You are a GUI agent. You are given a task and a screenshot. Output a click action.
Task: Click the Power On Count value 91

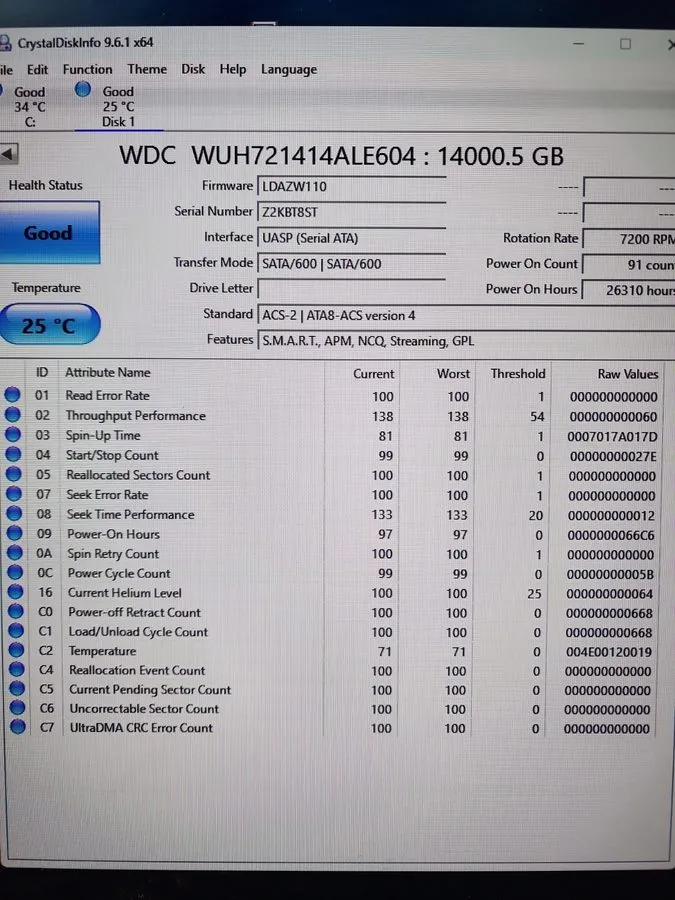629,265
